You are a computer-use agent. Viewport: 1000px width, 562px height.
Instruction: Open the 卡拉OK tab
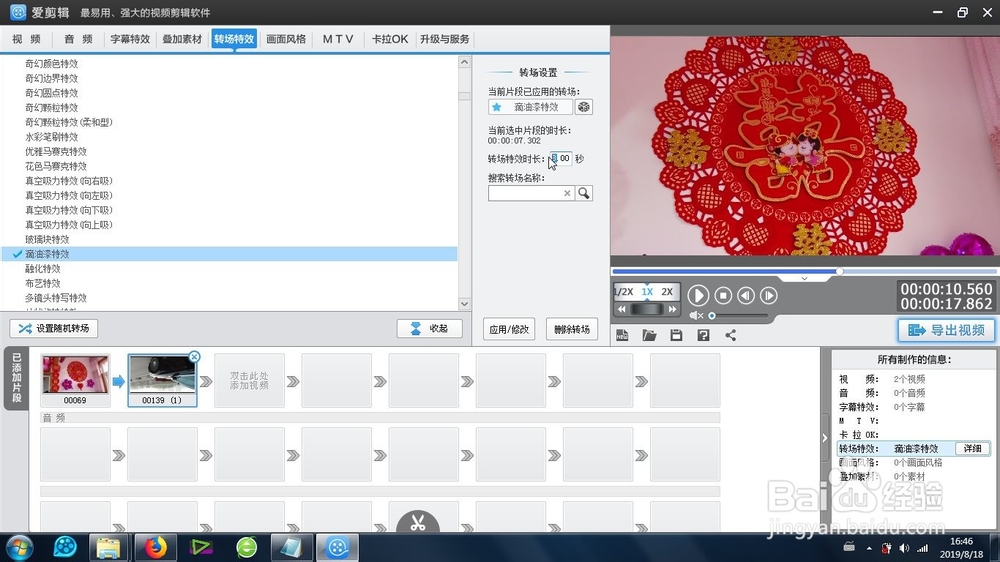point(390,39)
